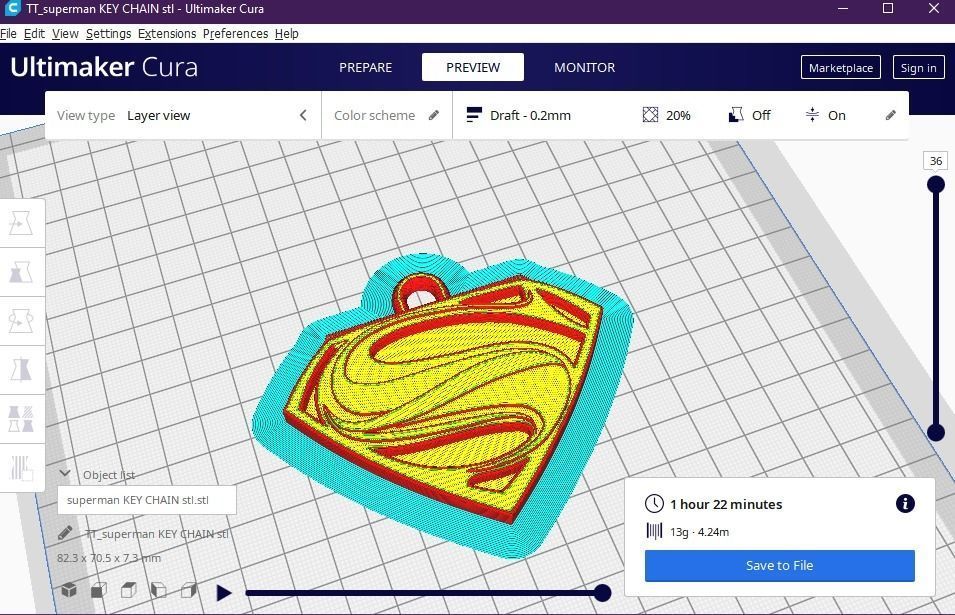
Task: Edit print settings pencil icon
Action: click(890, 115)
